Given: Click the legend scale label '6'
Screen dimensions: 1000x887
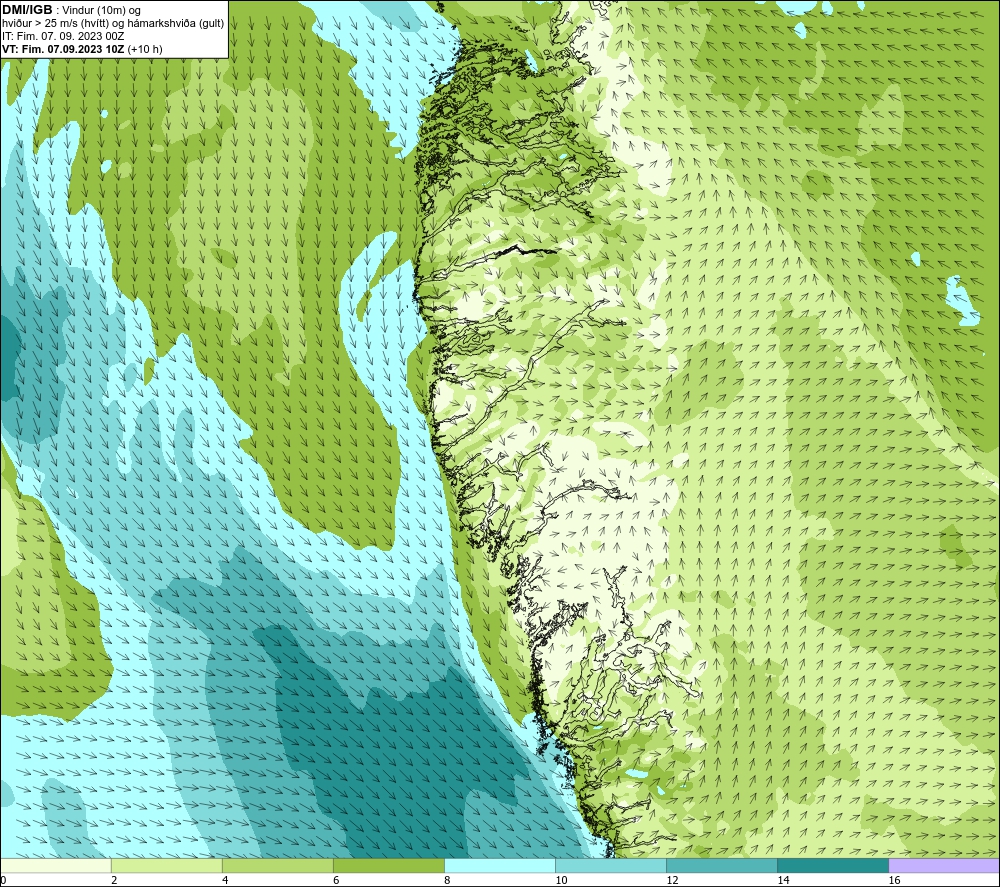Looking at the screenshot, I should click(x=336, y=880).
